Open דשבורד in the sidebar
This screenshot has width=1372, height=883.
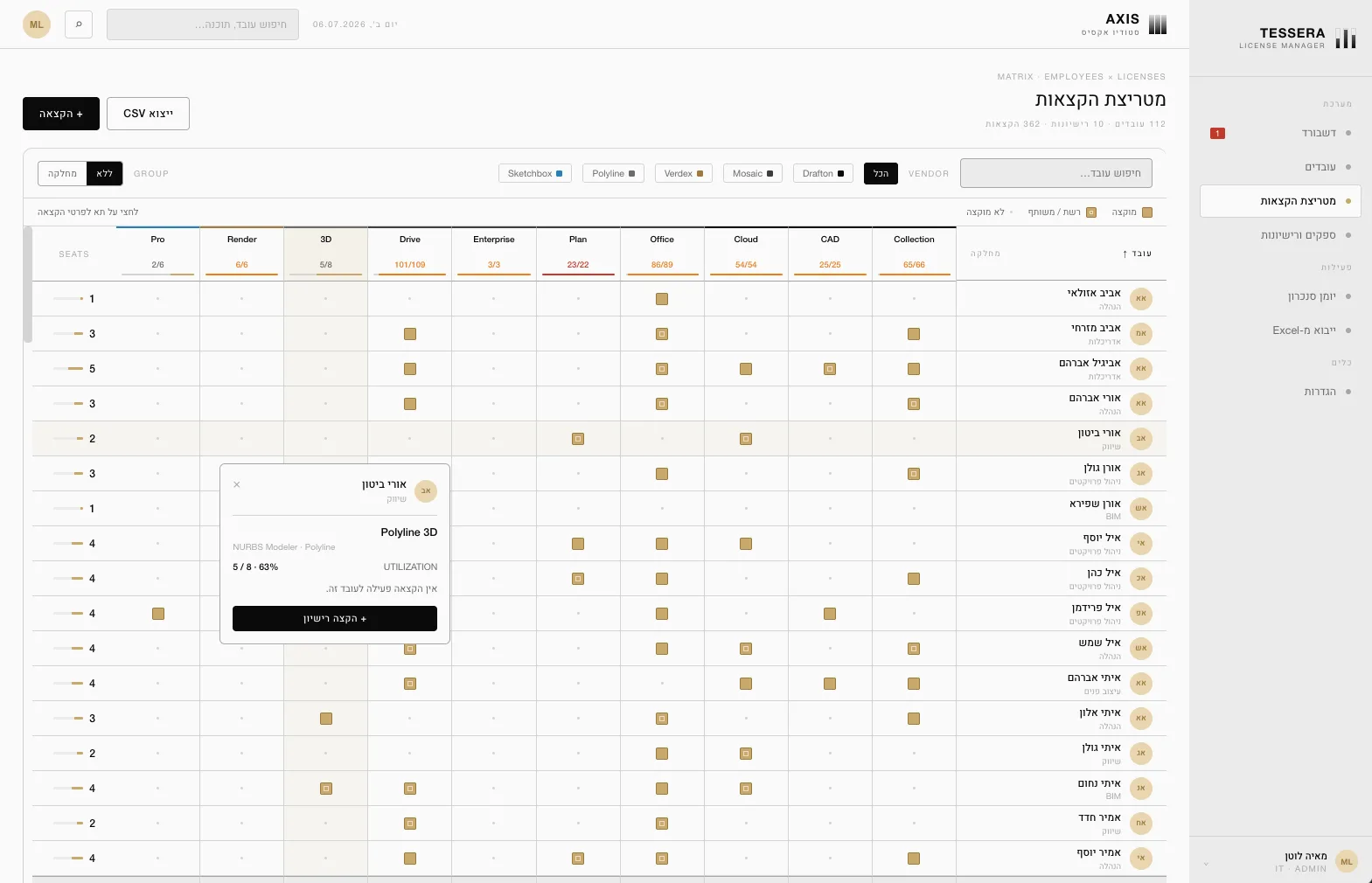coord(1280,133)
